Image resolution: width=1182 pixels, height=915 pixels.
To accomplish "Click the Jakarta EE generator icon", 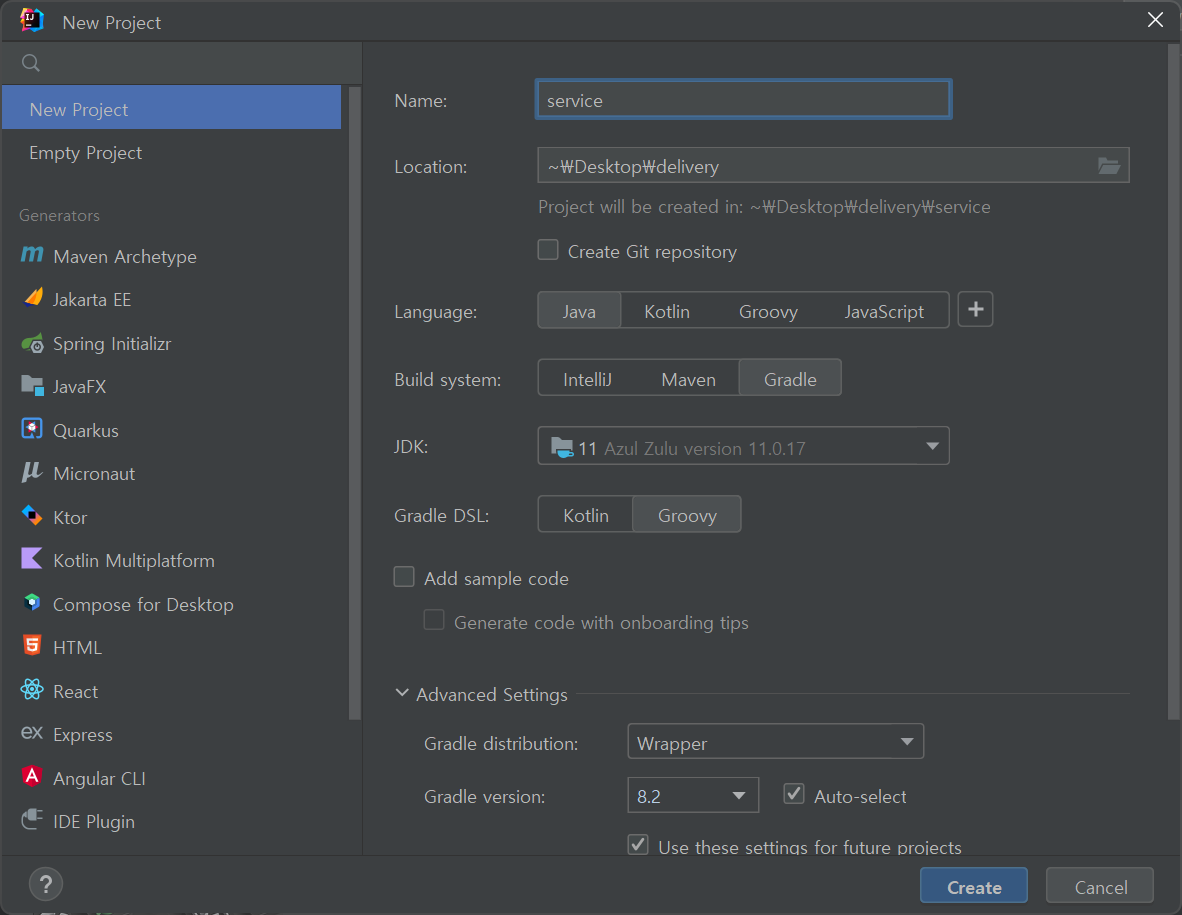I will click(32, 298).
